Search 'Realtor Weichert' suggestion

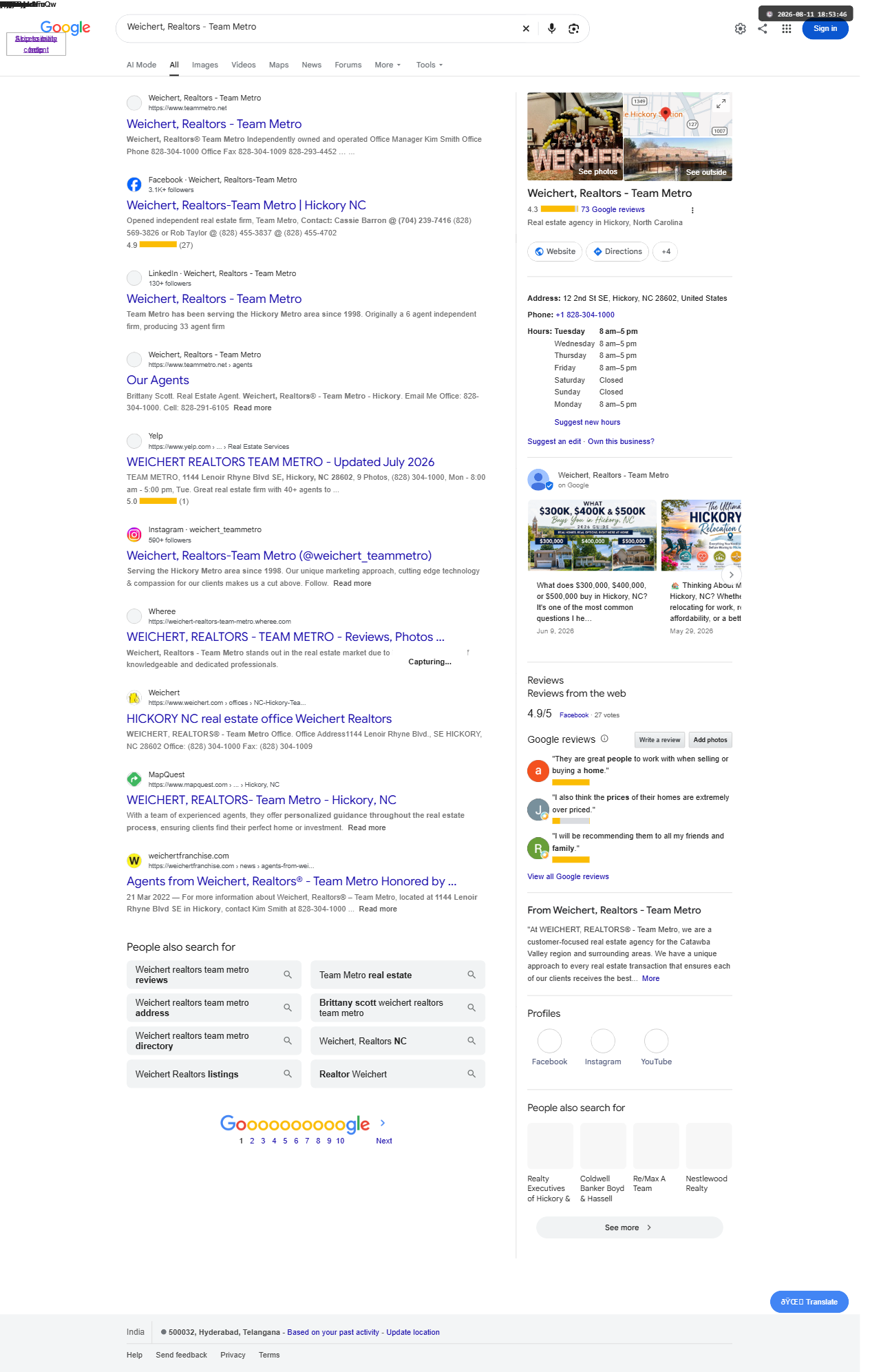[398, 1074]
